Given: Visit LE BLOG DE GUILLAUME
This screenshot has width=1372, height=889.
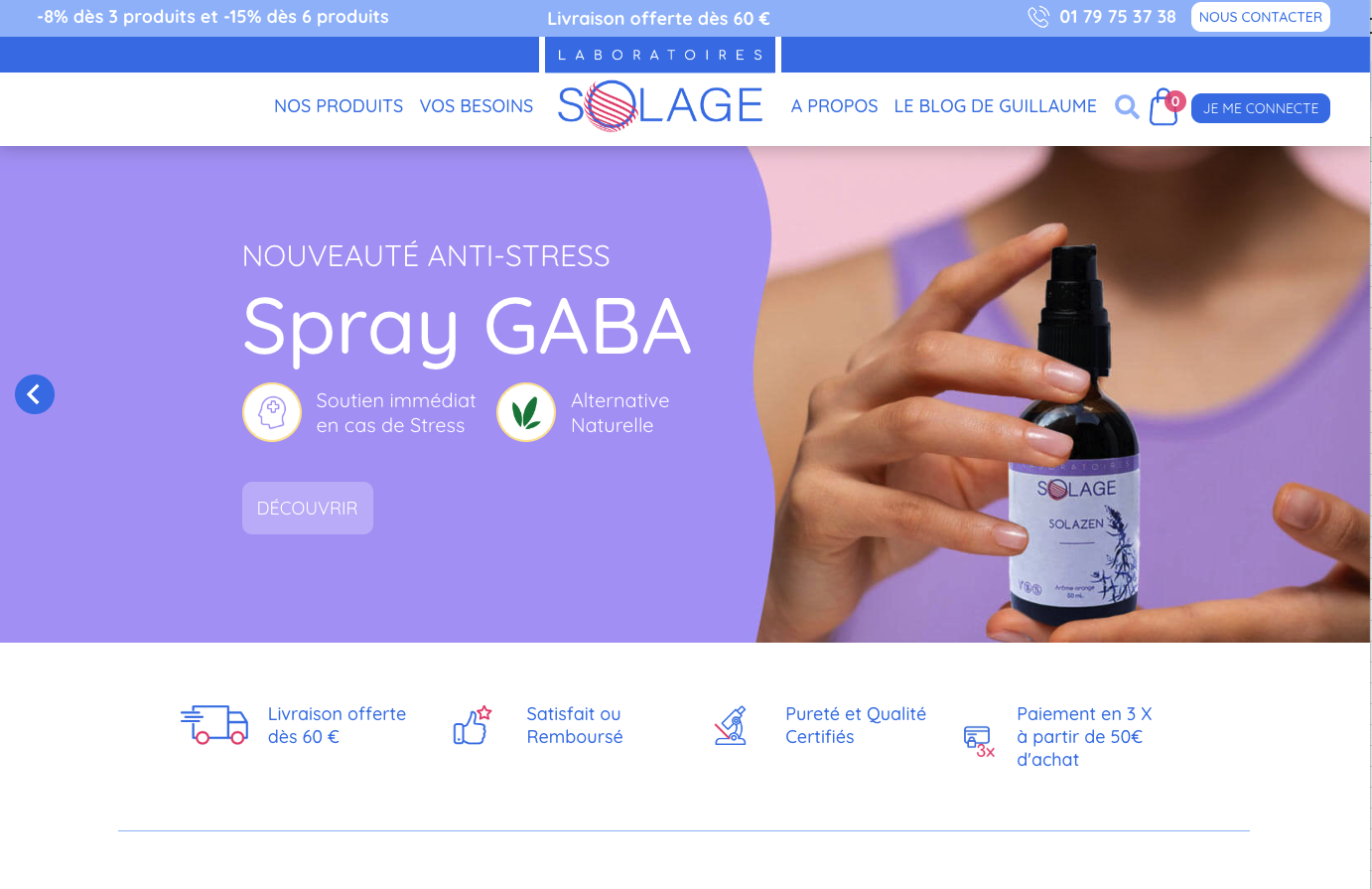Looking at the screenshot, I should pyautogui.click(x=995, y=106).
